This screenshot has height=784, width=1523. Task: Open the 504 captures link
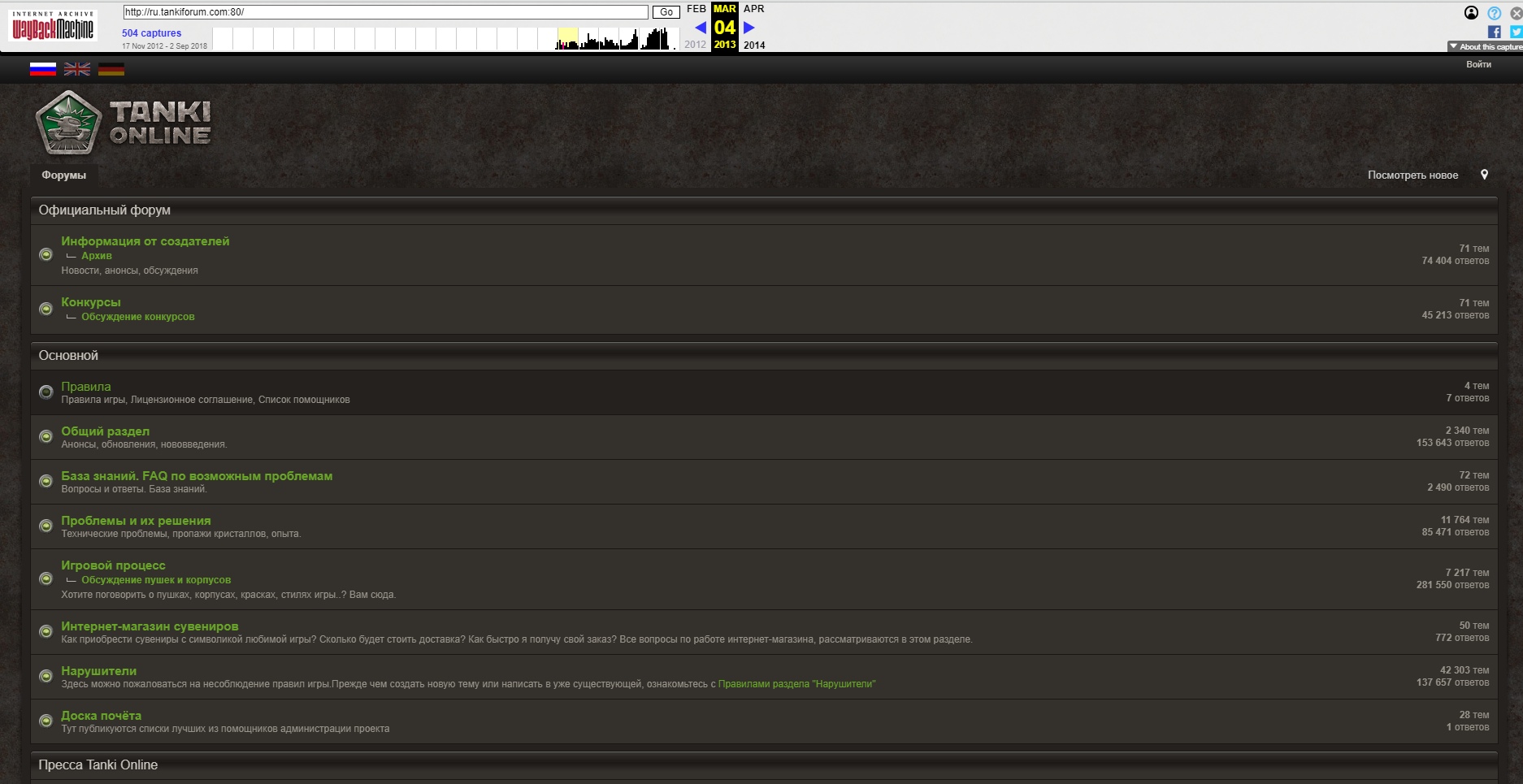tap(152, 33)
